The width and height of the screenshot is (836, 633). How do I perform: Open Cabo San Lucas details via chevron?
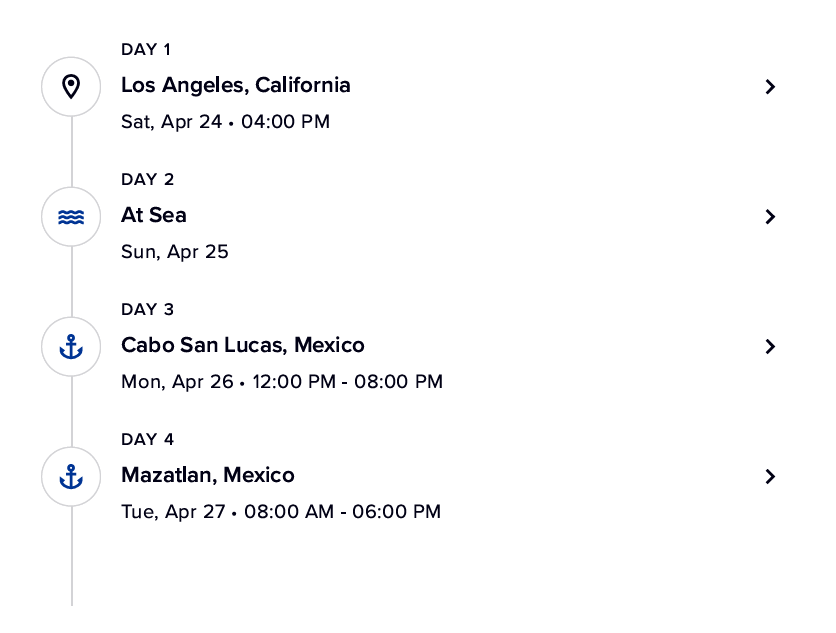coord(770,347)
